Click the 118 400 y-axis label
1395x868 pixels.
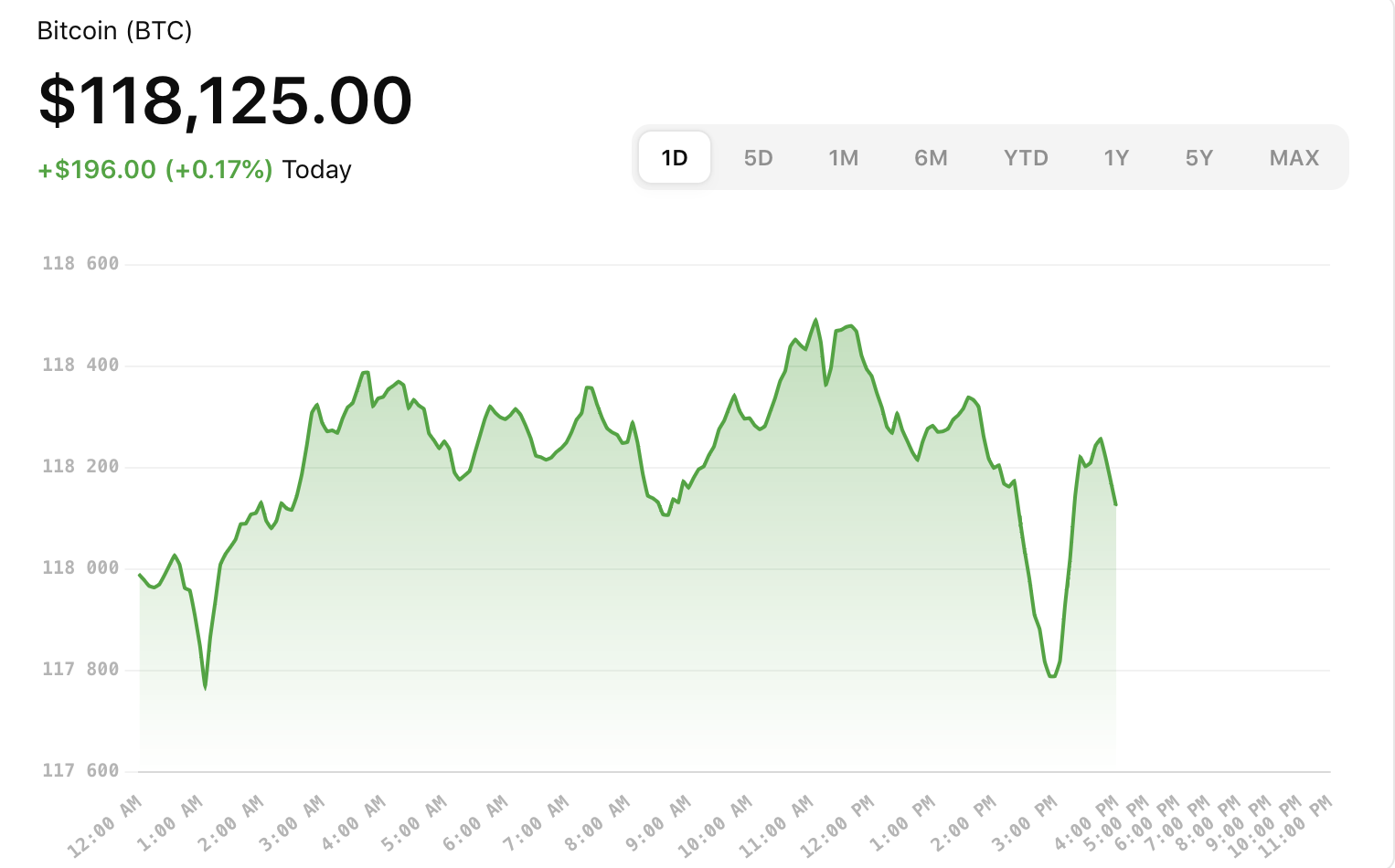80,365
